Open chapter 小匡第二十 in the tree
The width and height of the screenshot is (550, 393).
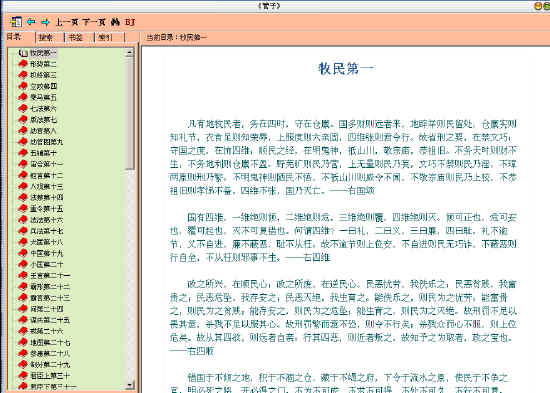(47, 264)
